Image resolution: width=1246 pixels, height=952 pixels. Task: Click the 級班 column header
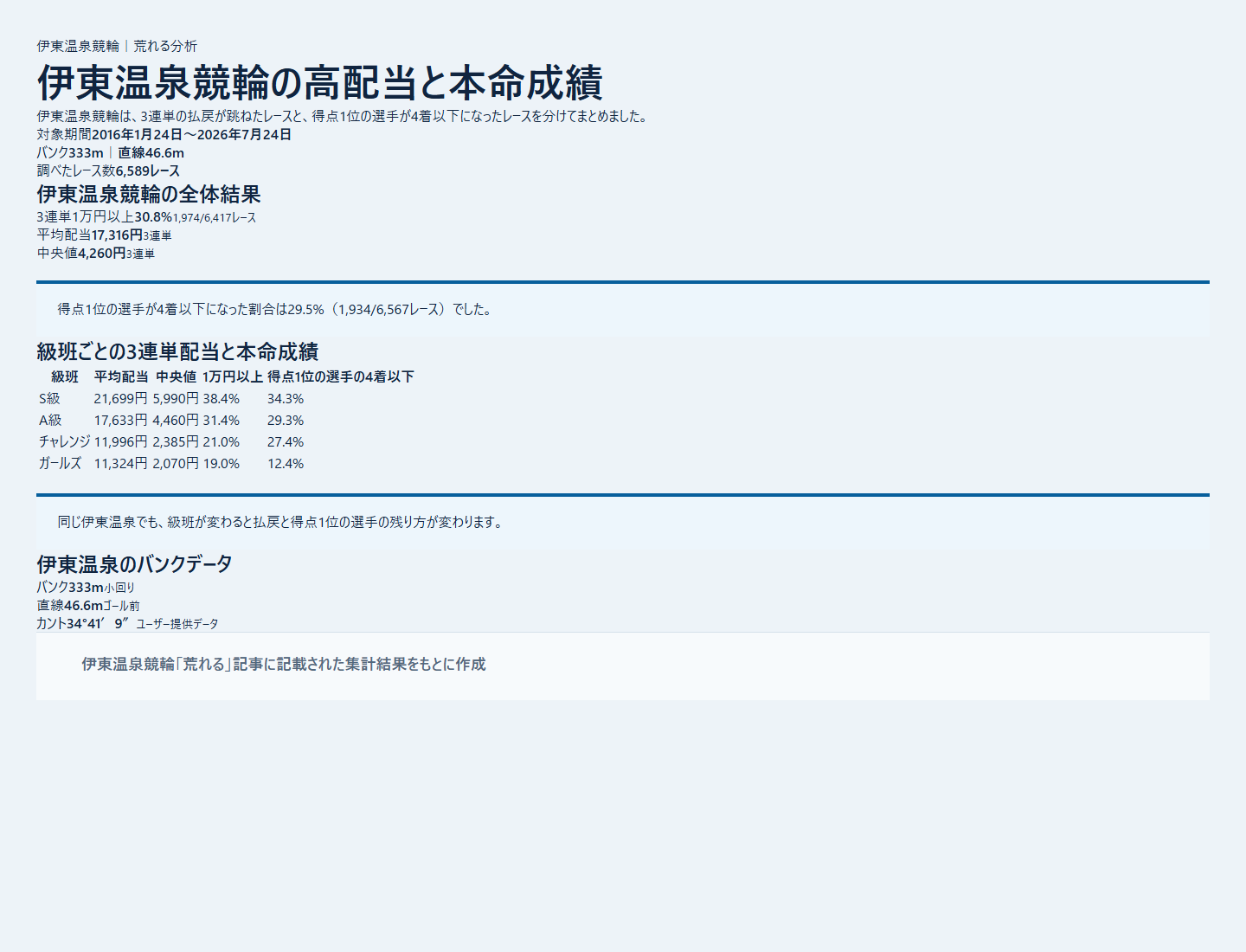click(x=65, y=376)
